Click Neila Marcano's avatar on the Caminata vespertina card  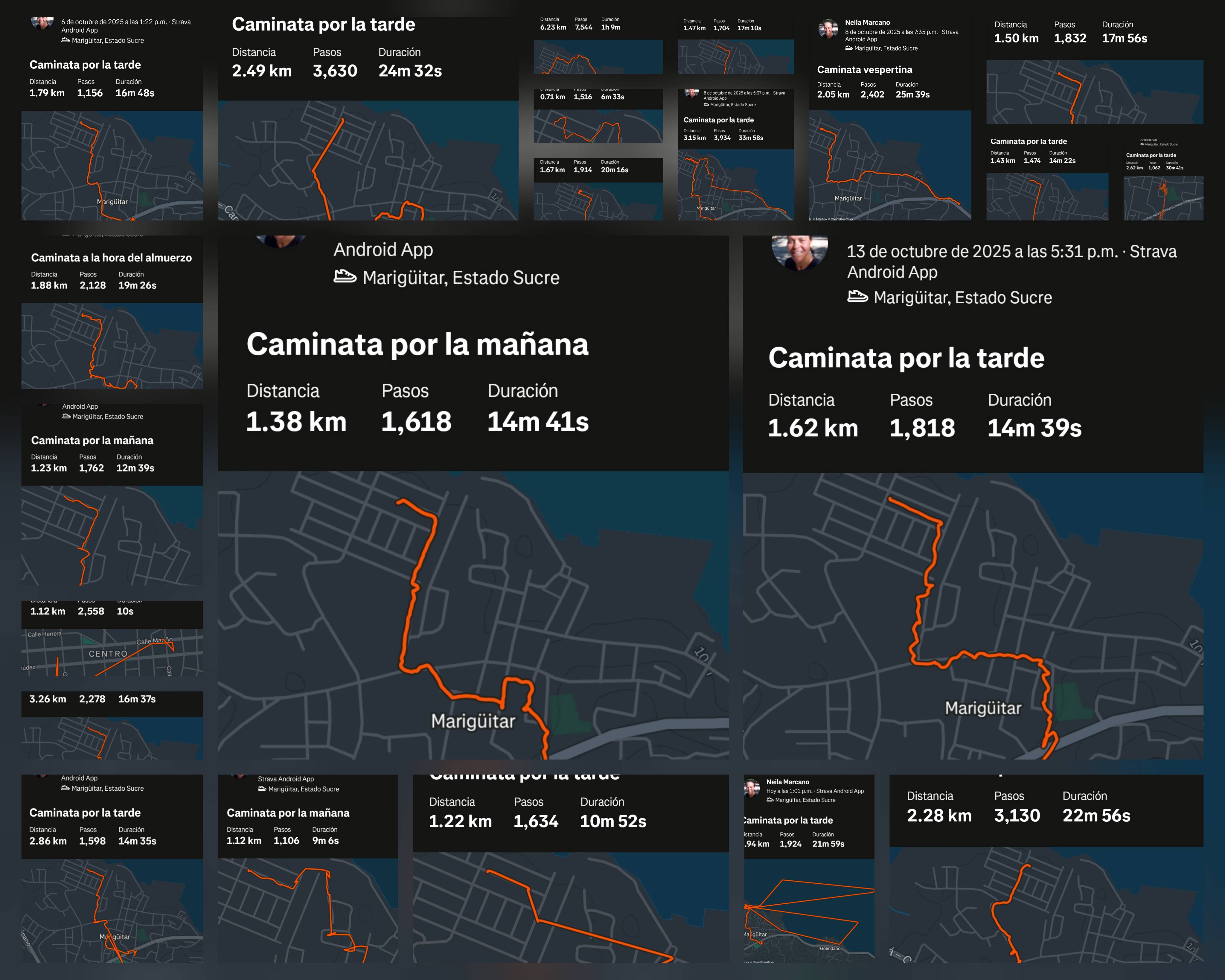tap(828, 29)
